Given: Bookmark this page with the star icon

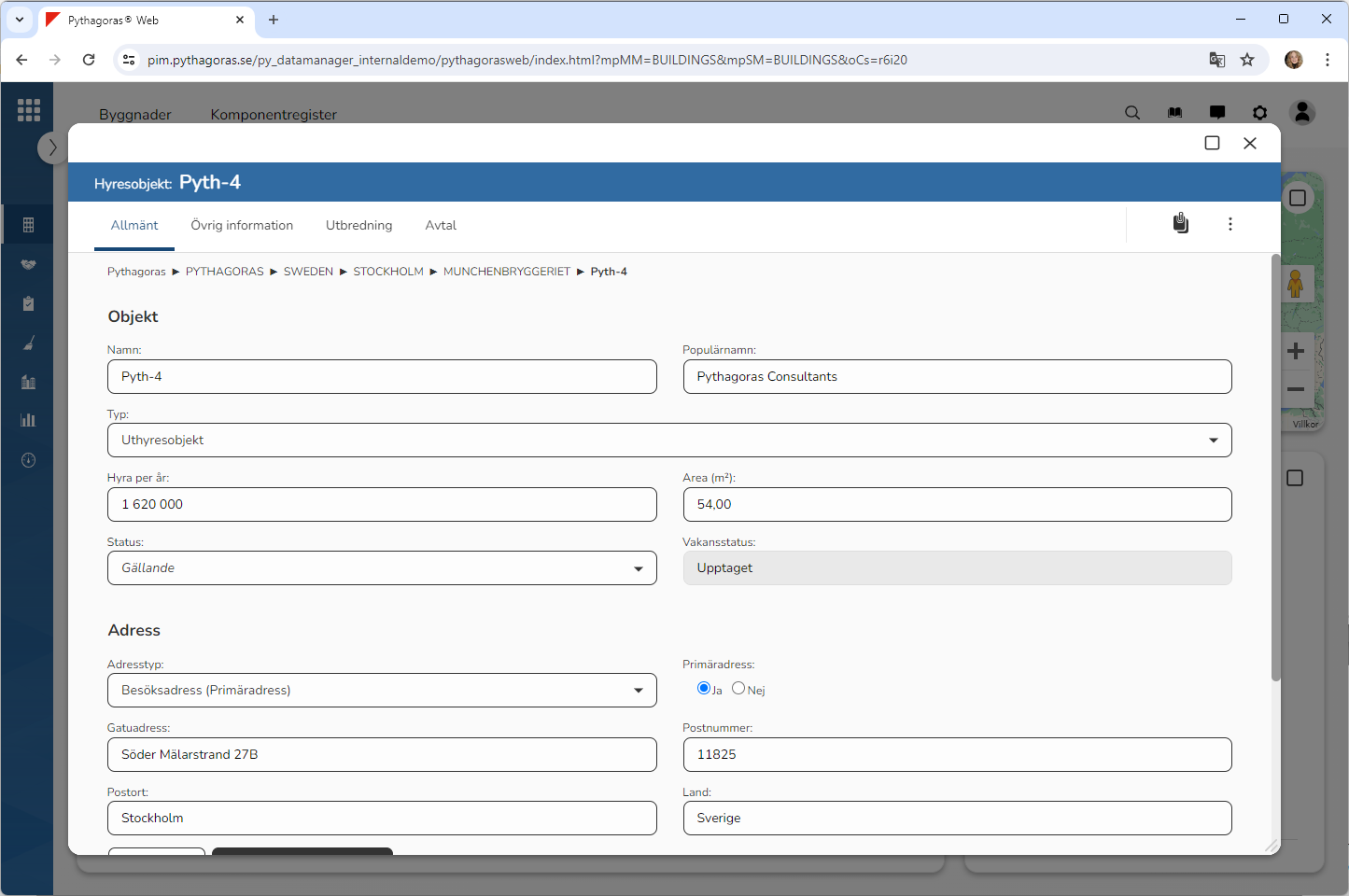Looking at the screenshot, I should (1247, 60).
